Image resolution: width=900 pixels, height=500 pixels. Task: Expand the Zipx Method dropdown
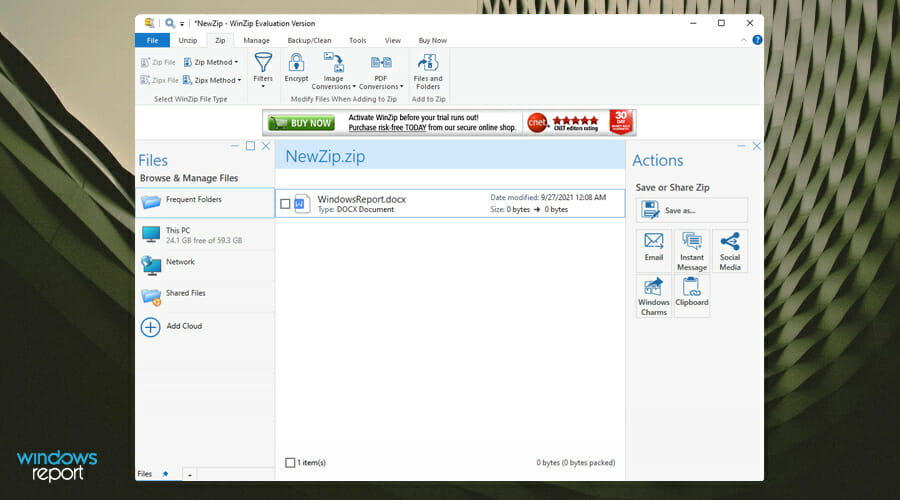(211, 80)
